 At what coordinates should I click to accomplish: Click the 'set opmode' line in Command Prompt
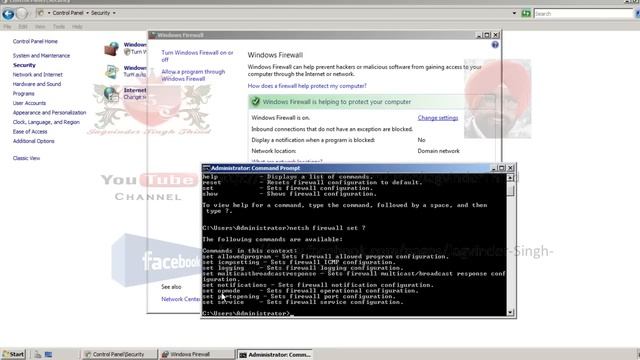[310, 291]
